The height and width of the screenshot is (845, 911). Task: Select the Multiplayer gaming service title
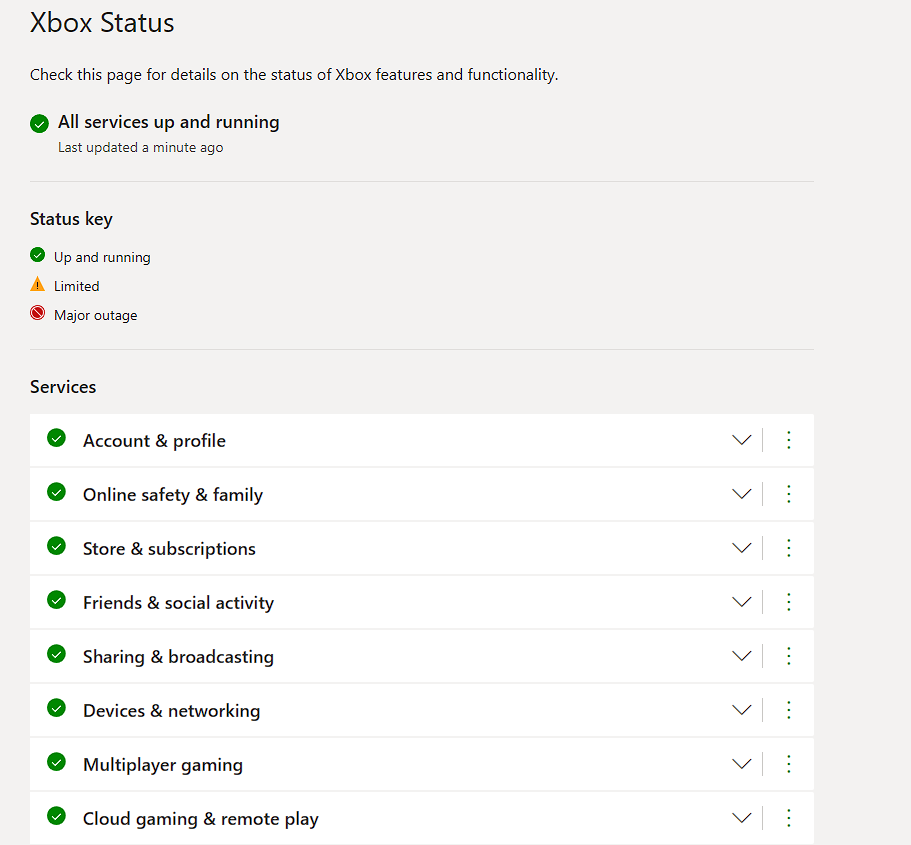[x=163, y=765]
